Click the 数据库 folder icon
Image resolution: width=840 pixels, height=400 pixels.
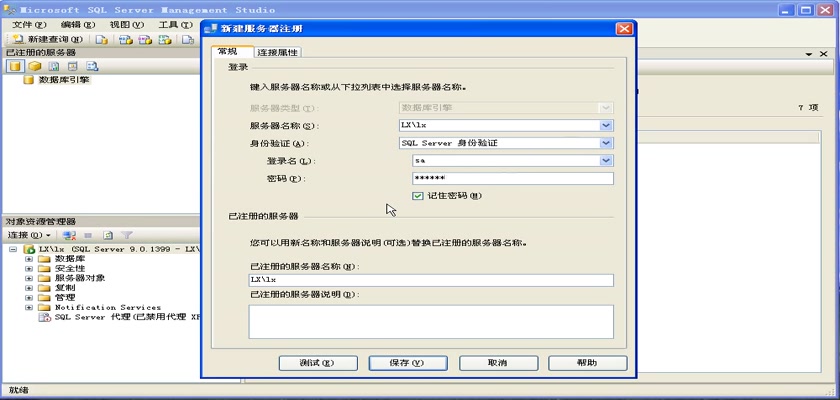click(44, 259)
